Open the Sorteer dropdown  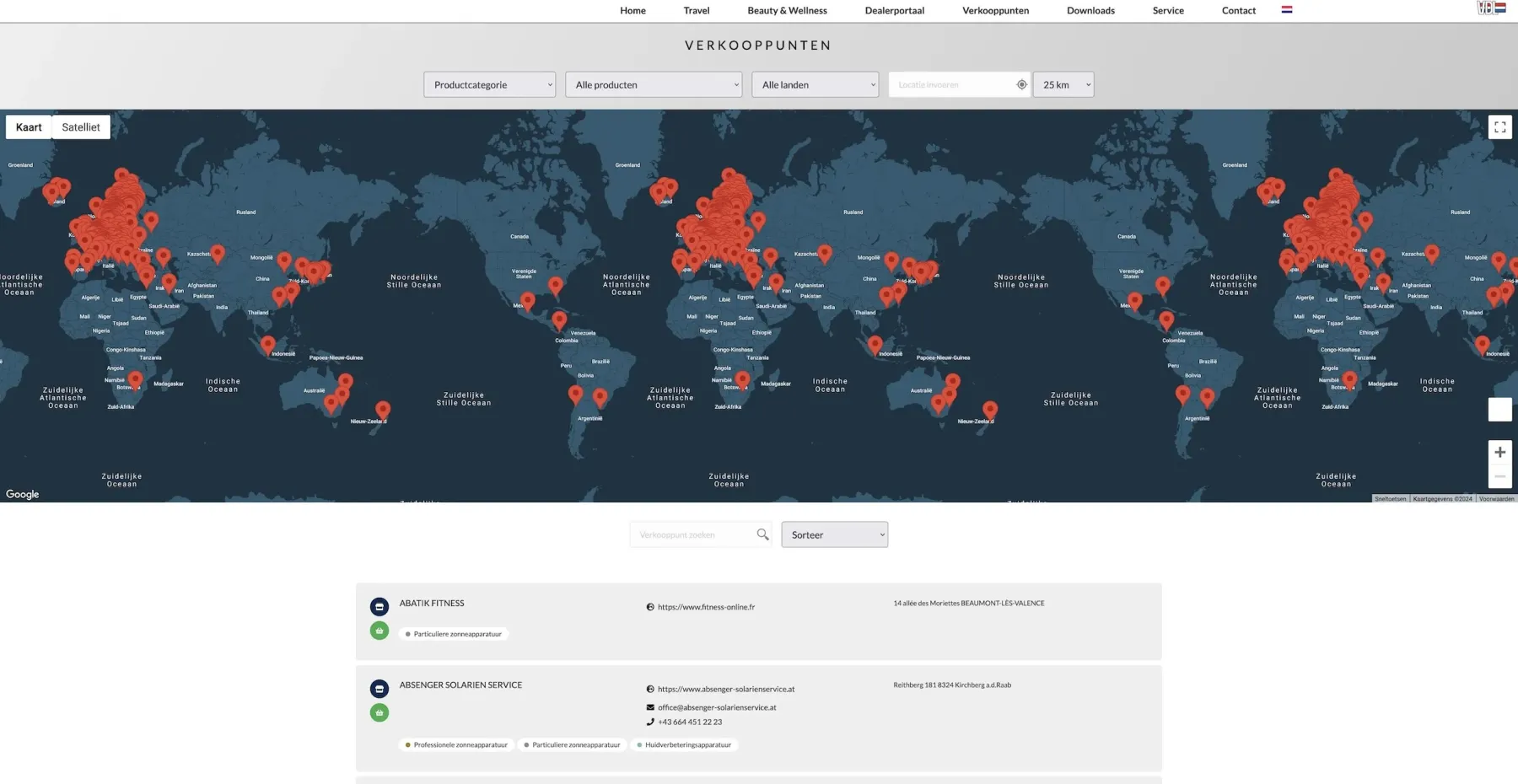pyautogui.click(x=834, y=534)
